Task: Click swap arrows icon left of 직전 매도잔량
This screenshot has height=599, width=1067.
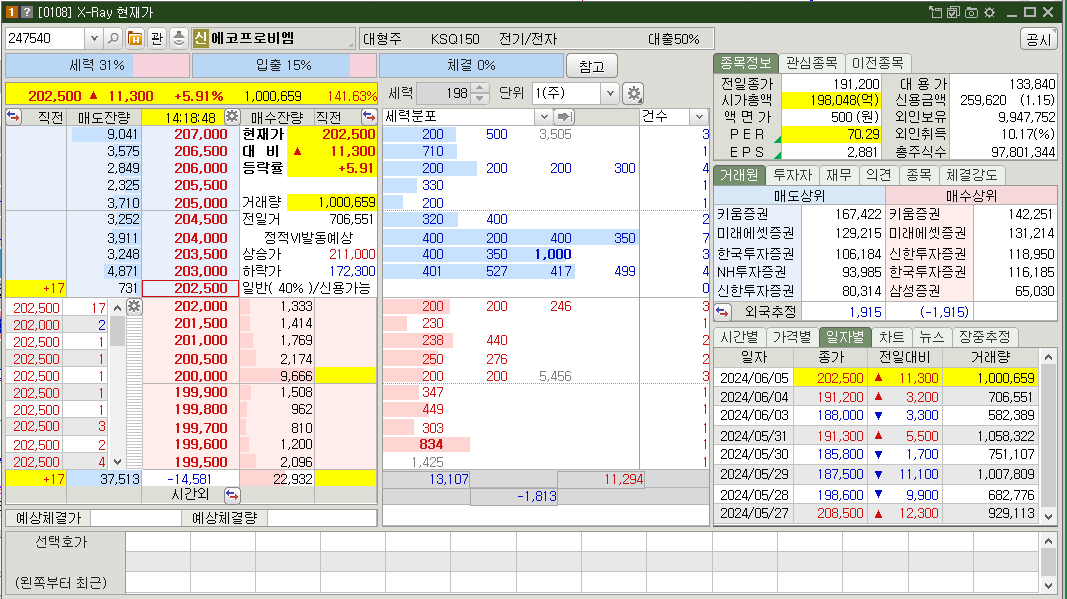Action: coord(14,116)
